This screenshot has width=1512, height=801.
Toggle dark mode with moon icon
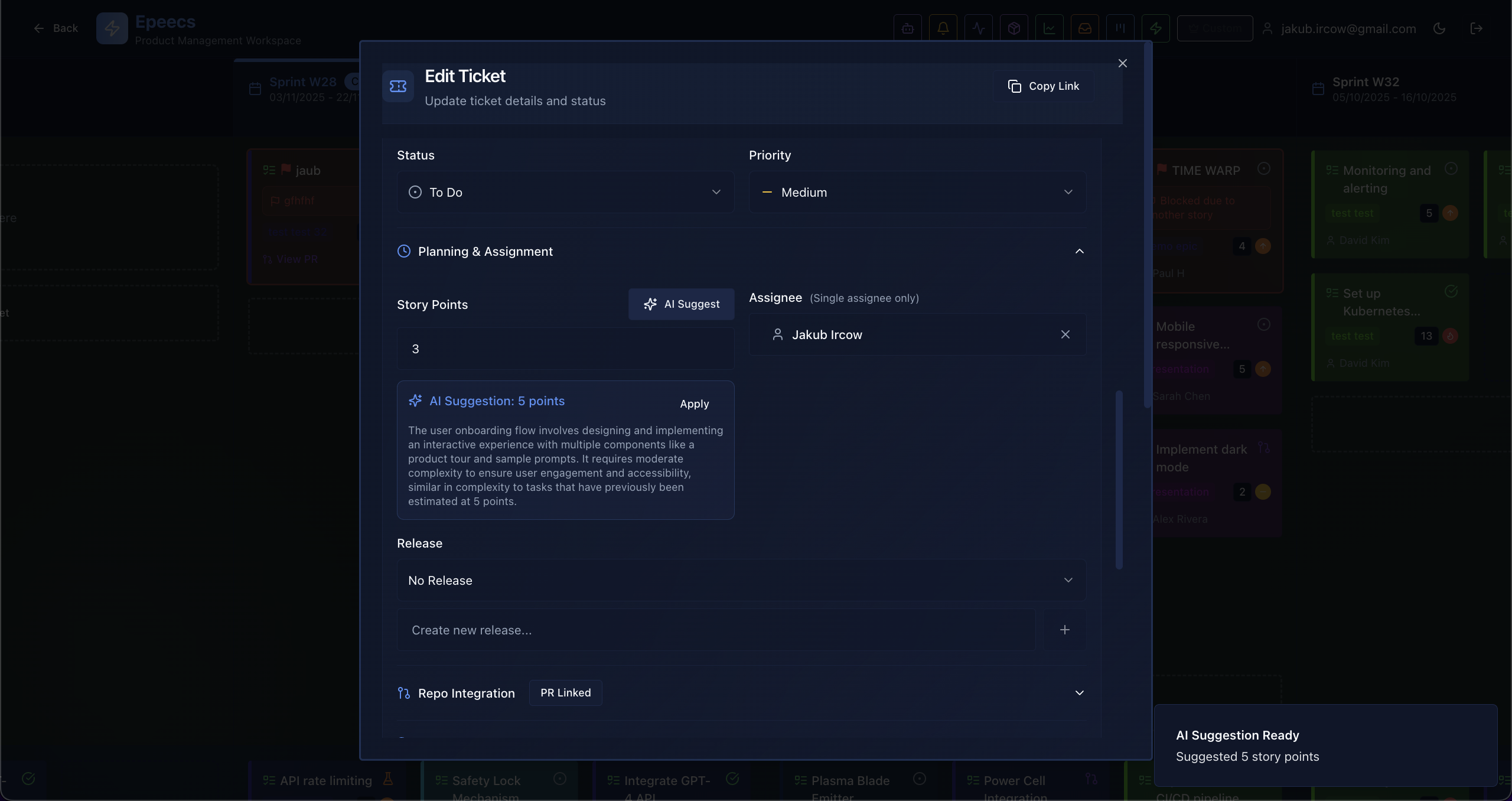pyautogui.click(x=1439, y=28)
